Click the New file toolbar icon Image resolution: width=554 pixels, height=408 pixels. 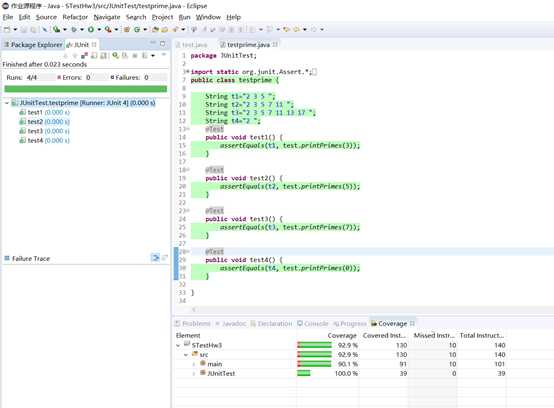coord(7,30)
